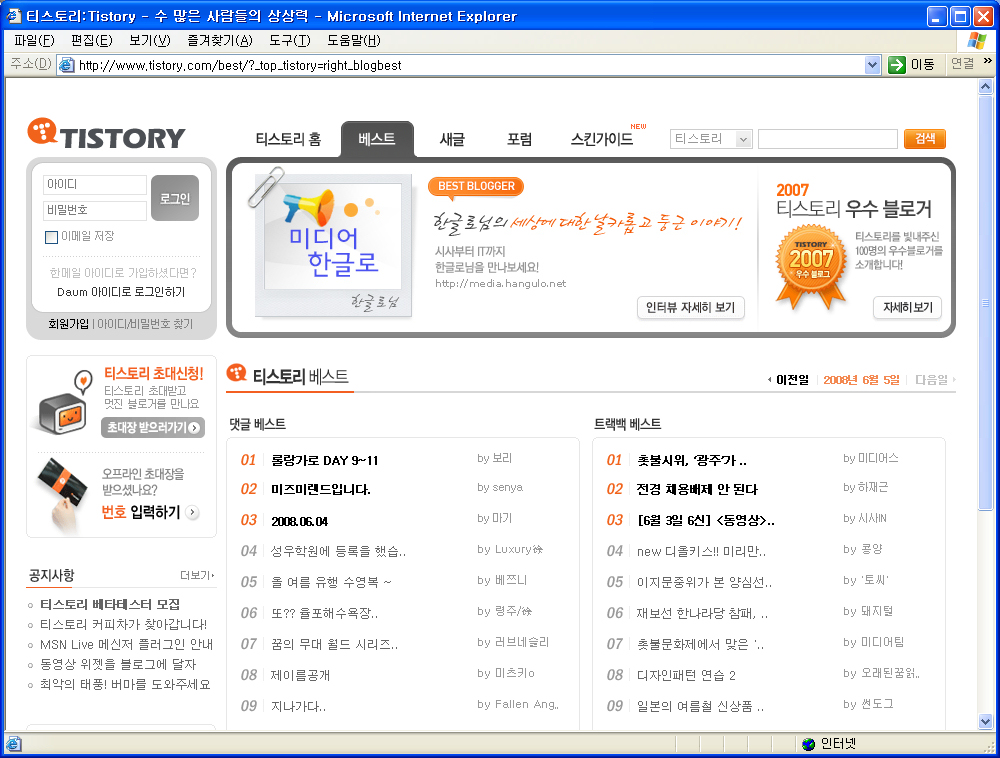Click the arrow icon next to 번호 입력하기
Screen dimensions: 1000x758
tap(192, 512)
